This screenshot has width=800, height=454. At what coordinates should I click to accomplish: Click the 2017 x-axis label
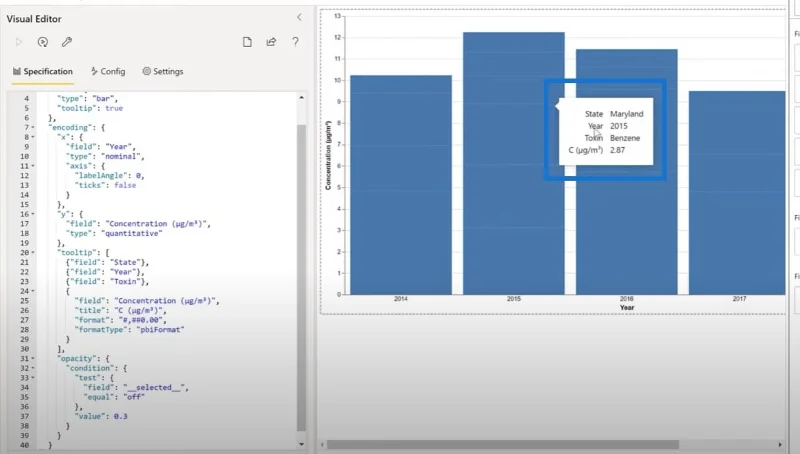pos(739,299)
